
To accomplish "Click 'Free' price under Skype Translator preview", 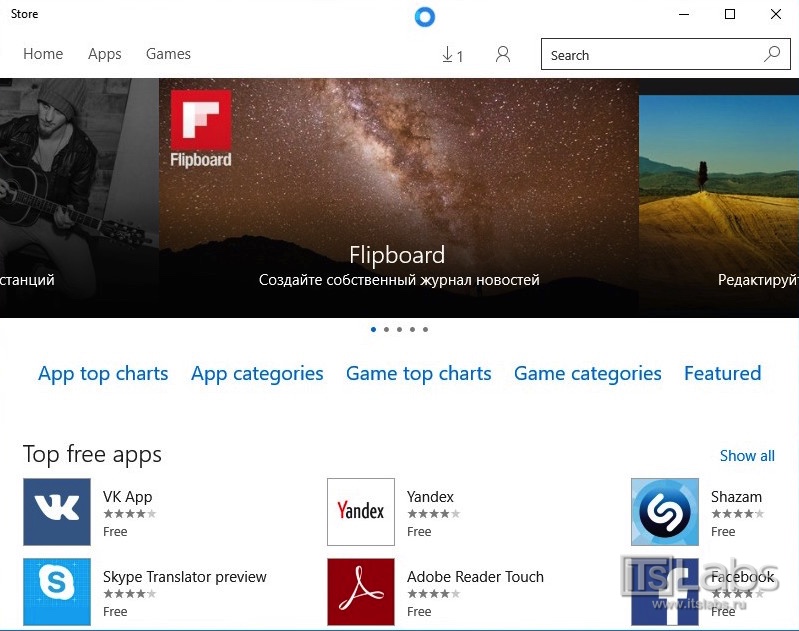I will click(x=115, y=612).
